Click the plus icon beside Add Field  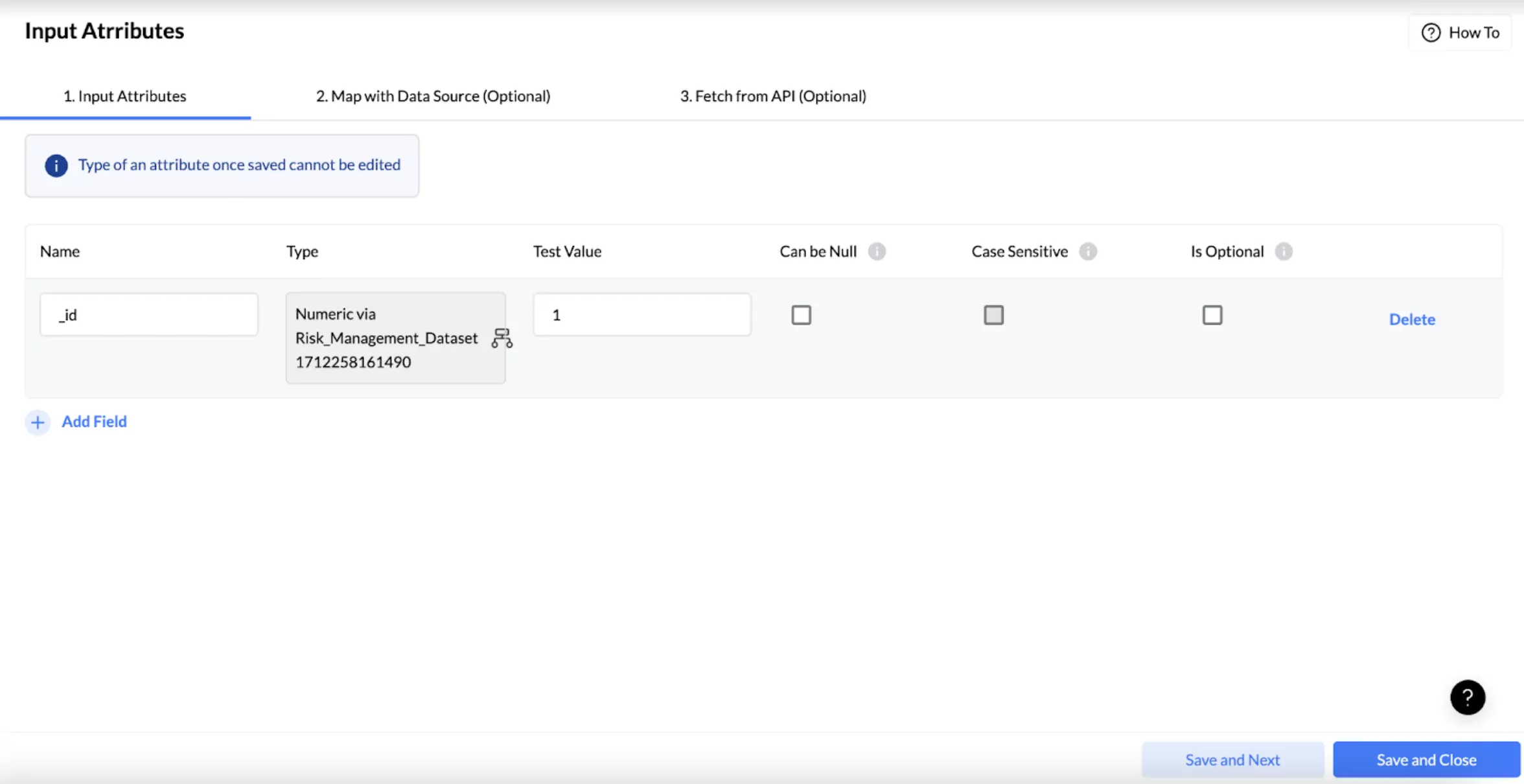[38, 422]
